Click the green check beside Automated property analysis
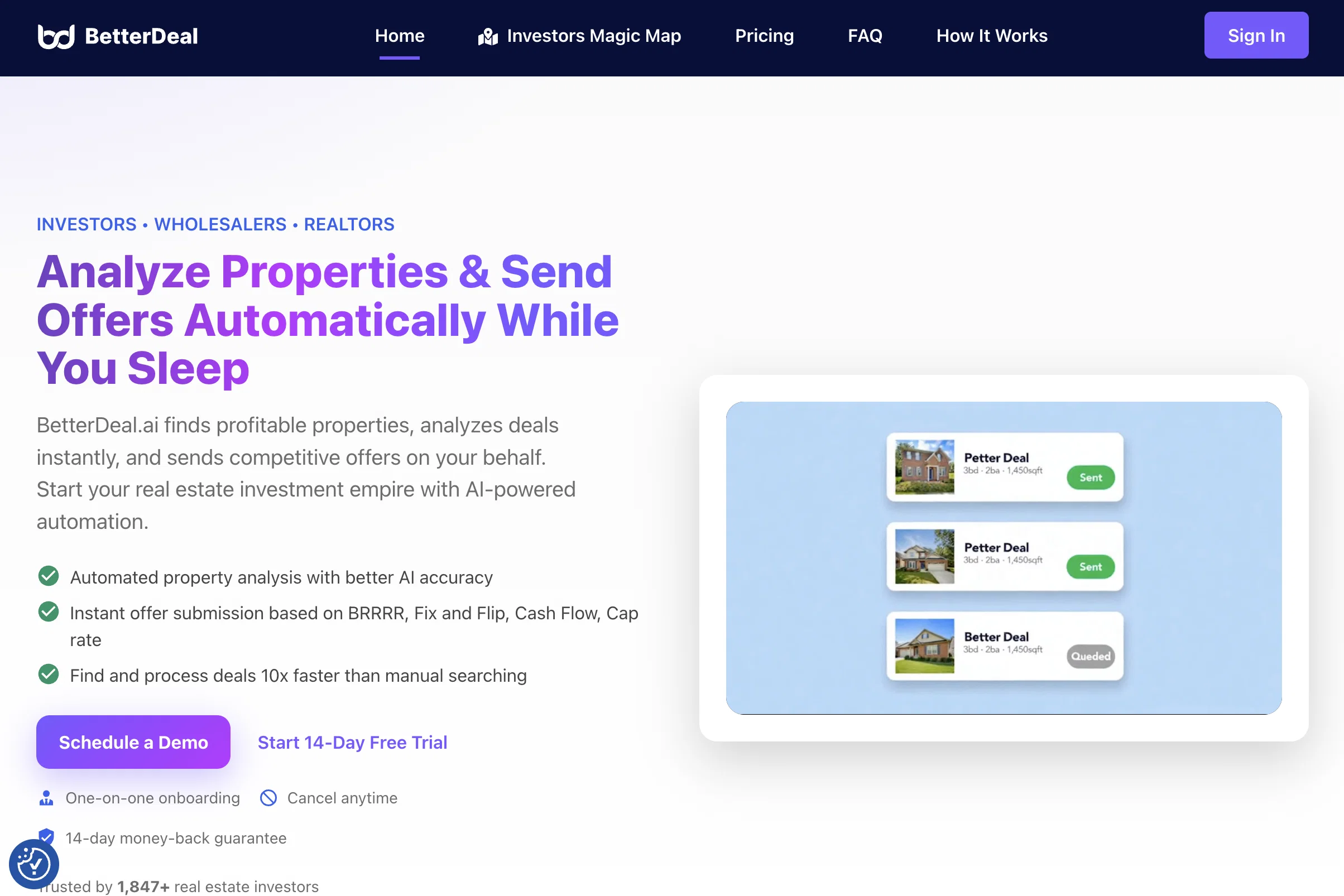1344x896 pixels. point(49,576)
